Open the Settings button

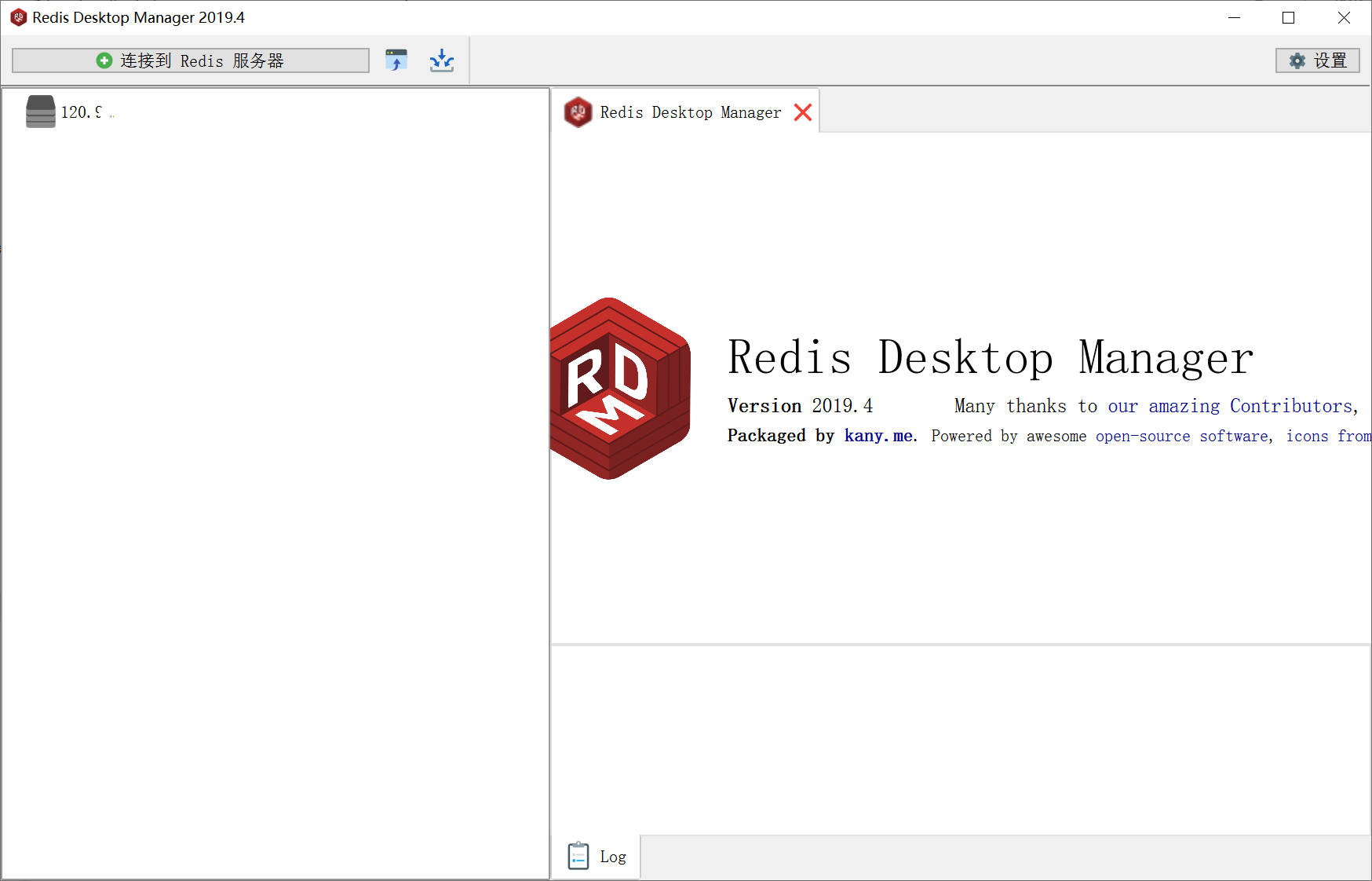(x=1318, y=60)
